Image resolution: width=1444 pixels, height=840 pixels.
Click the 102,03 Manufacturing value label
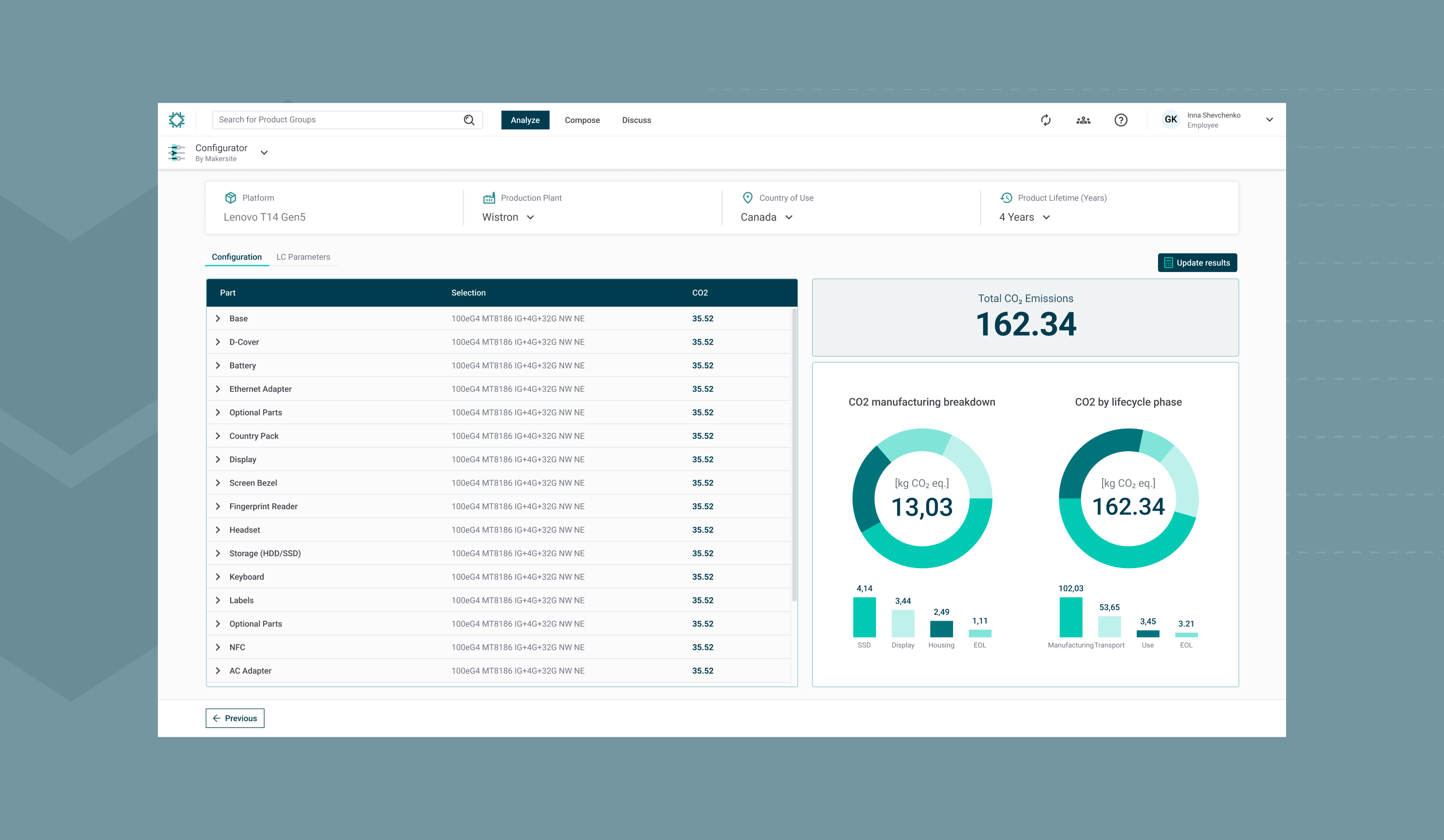click(x=1070, y=589)
